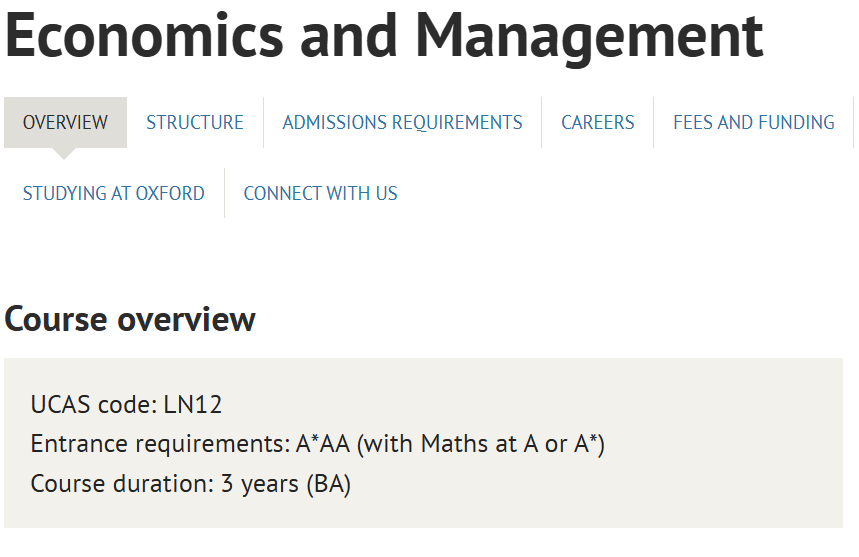Screen dimensions: 859x557
Task: Click the Connect With Us tab
Action: point(320,194)
